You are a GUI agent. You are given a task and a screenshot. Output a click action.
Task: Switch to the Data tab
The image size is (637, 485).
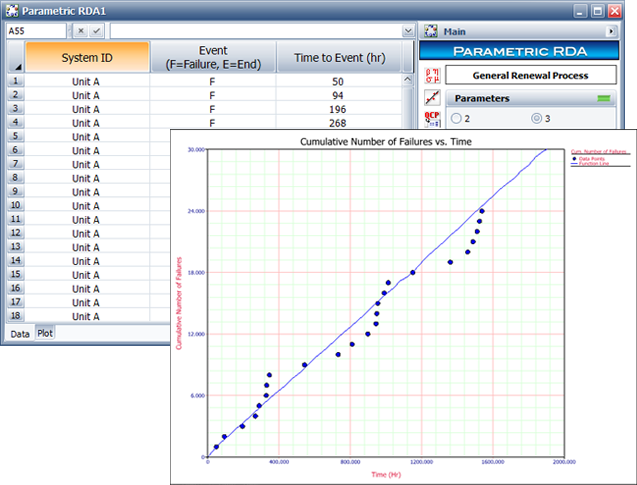(20, 333)
